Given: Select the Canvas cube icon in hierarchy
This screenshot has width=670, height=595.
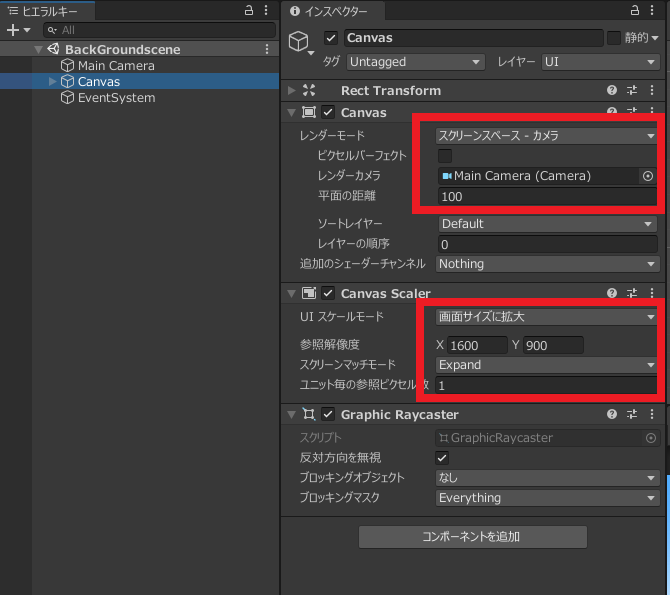Looking at the screenshot, I should click(x=67, y=81).
